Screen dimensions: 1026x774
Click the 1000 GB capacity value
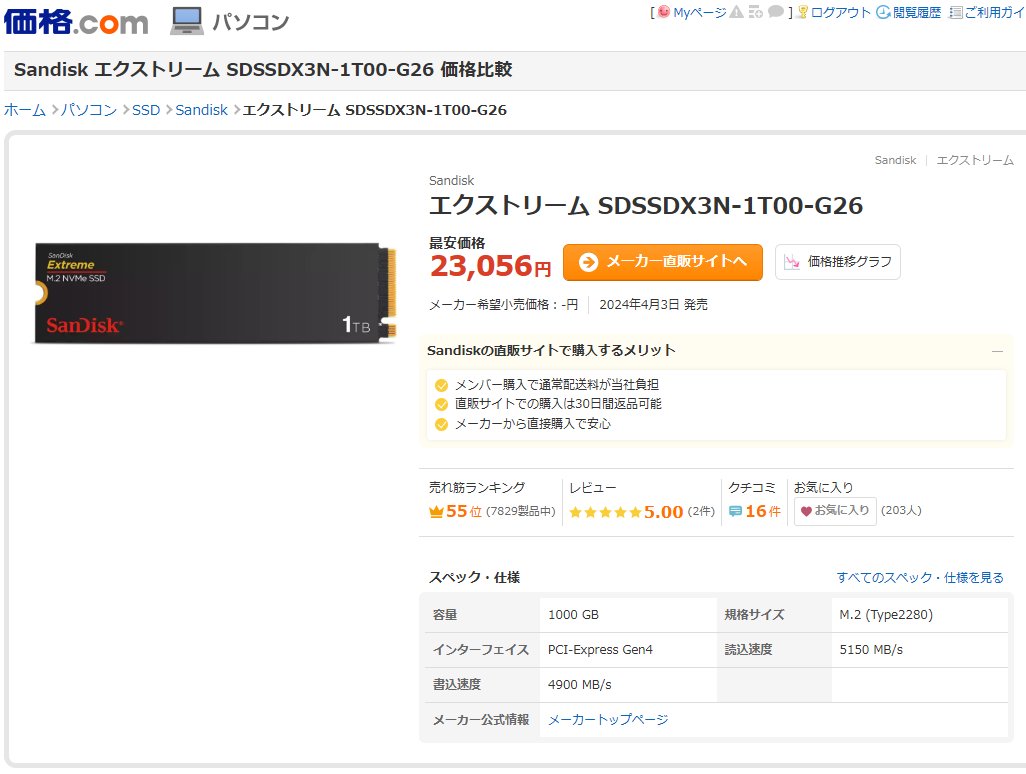pyautogui.click(x=573, y=615)
